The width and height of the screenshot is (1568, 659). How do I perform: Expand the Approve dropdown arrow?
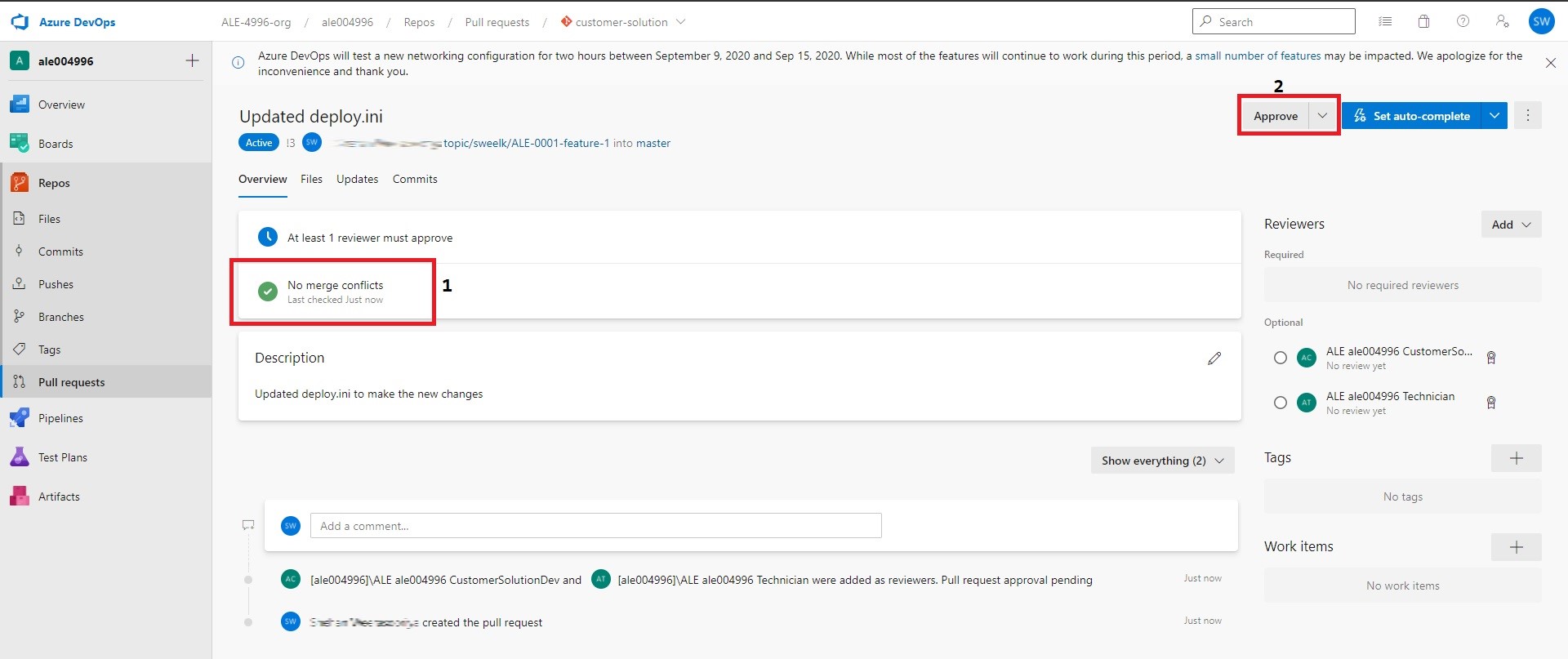[1322, 116]
